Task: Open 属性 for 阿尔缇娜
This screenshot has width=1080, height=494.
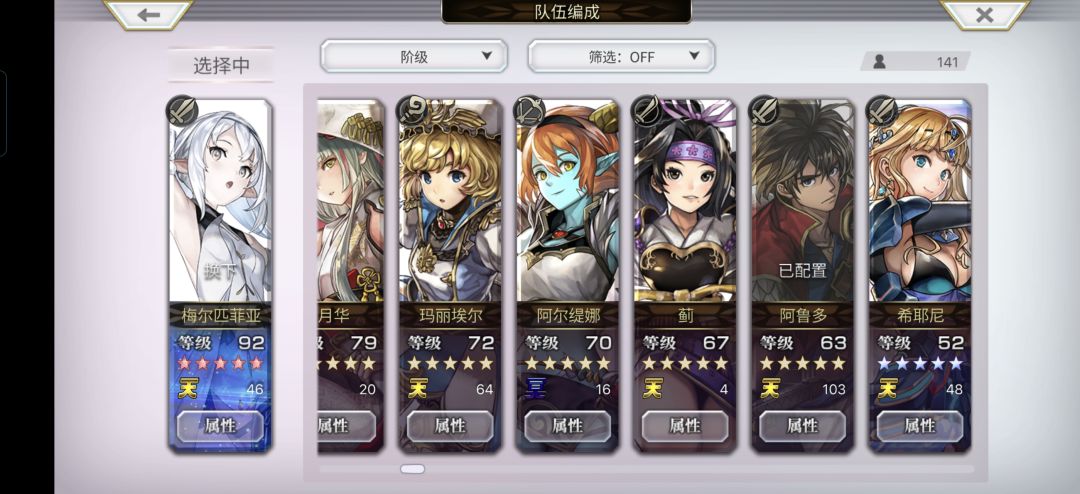Action: pos(568,426)
